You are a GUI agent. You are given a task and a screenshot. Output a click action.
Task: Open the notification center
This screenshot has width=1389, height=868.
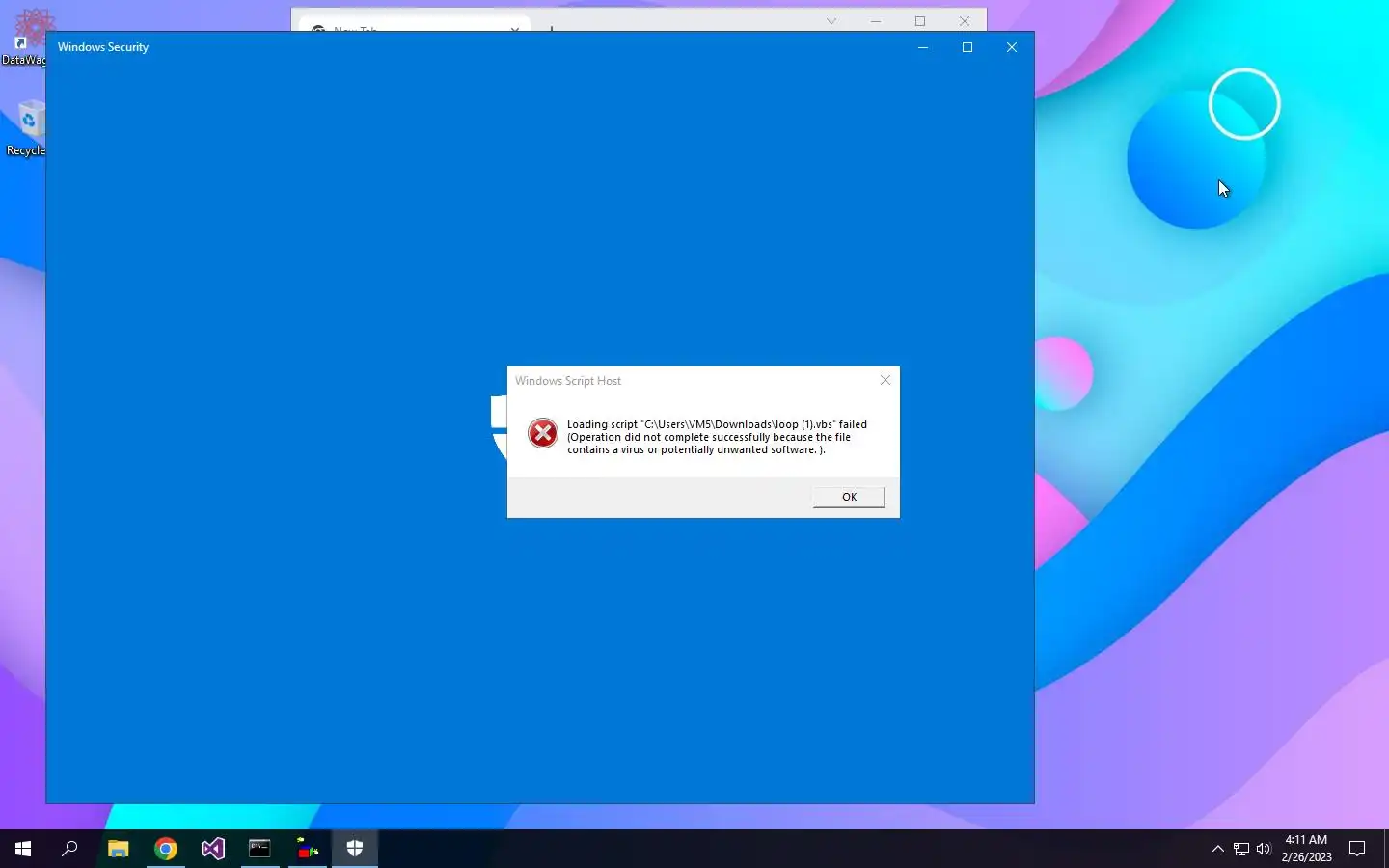(x=1357, y=849)
